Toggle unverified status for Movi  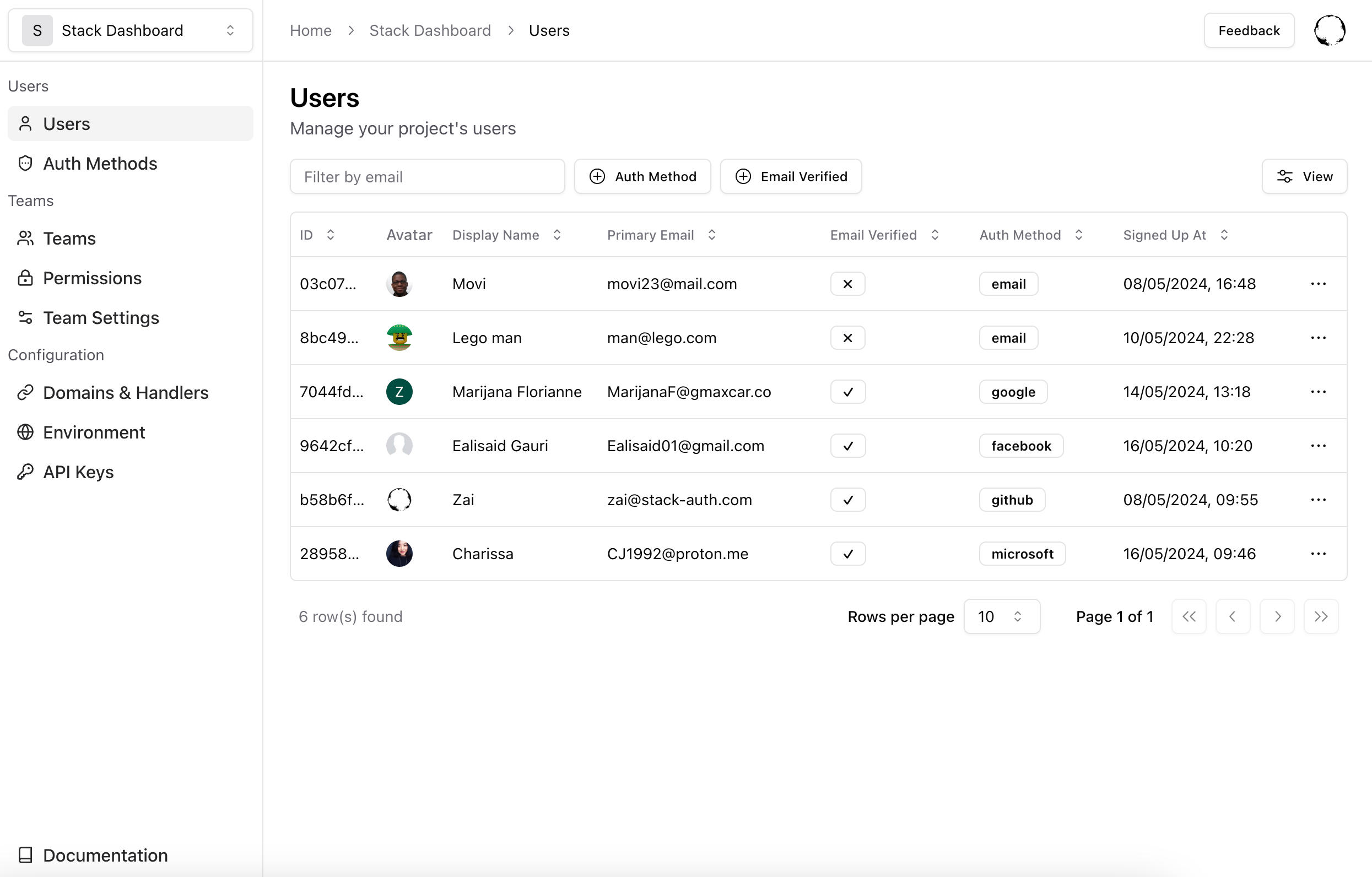848,283
